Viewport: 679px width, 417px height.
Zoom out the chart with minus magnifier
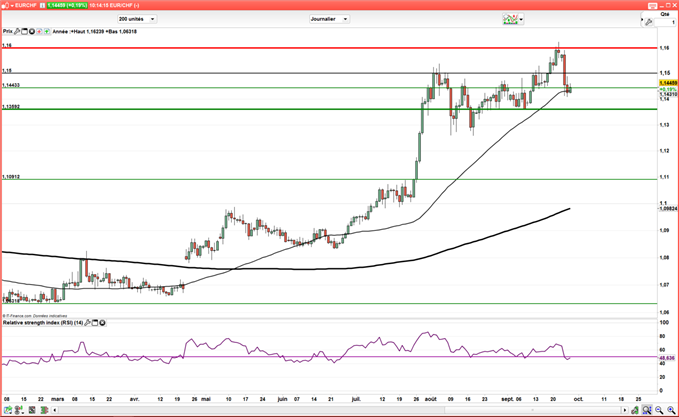[659, 410]
